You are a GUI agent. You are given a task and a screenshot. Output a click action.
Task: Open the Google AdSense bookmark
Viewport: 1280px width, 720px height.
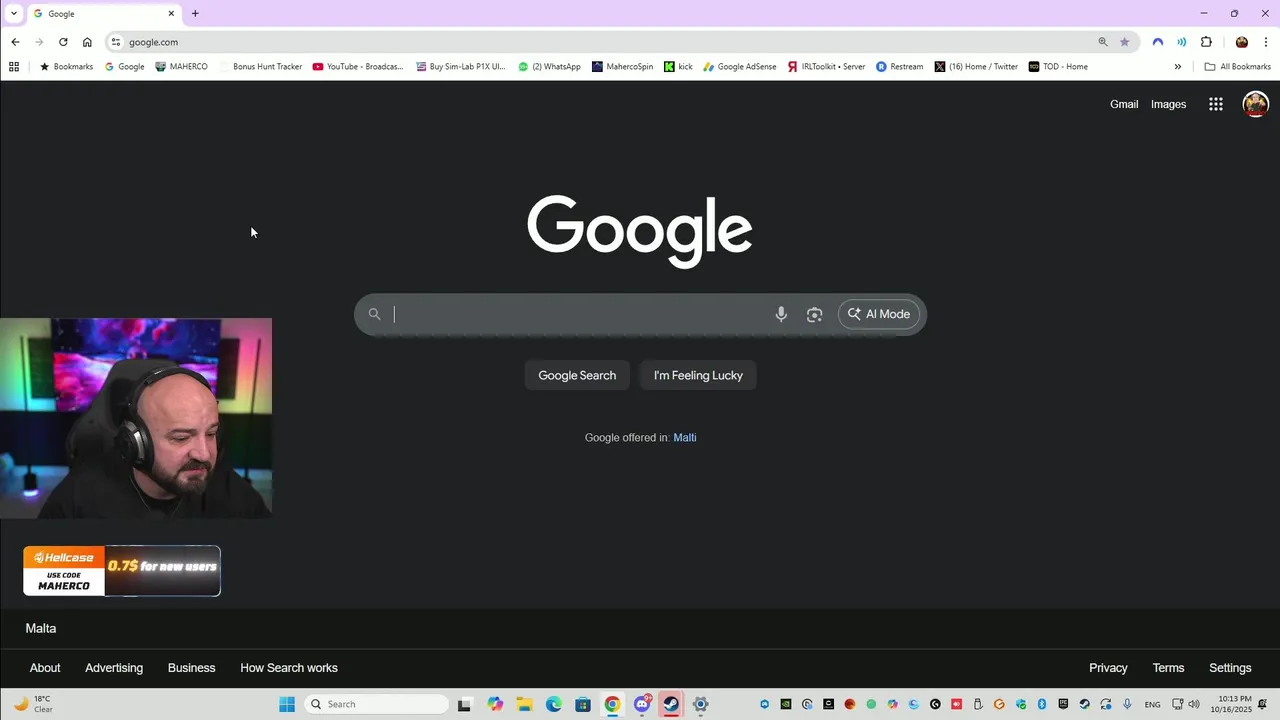coord(739,67)
